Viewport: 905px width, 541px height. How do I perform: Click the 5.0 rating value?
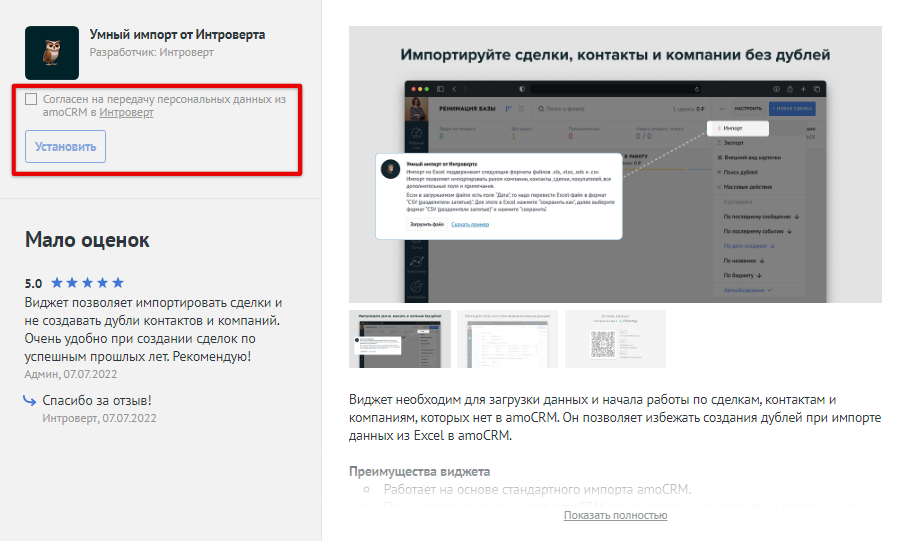[33, 283]
